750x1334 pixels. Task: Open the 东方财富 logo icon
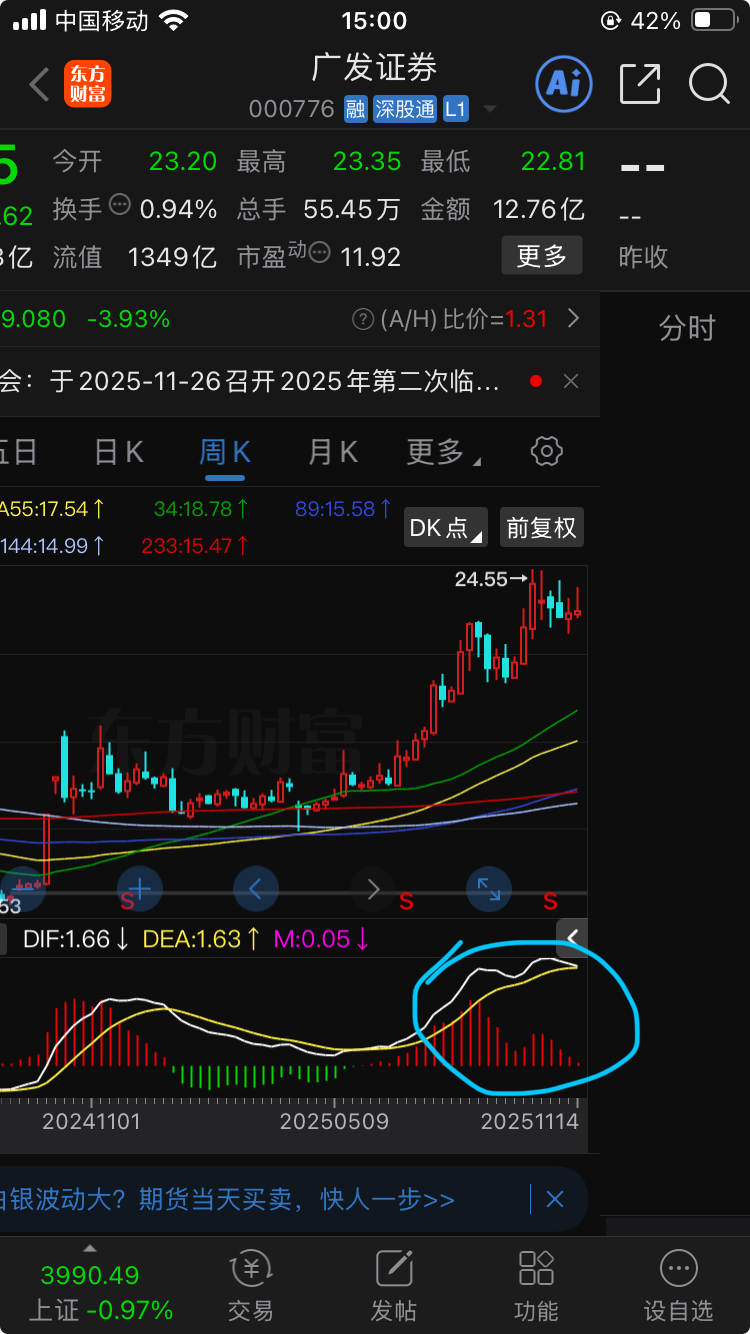coord(88,84)
